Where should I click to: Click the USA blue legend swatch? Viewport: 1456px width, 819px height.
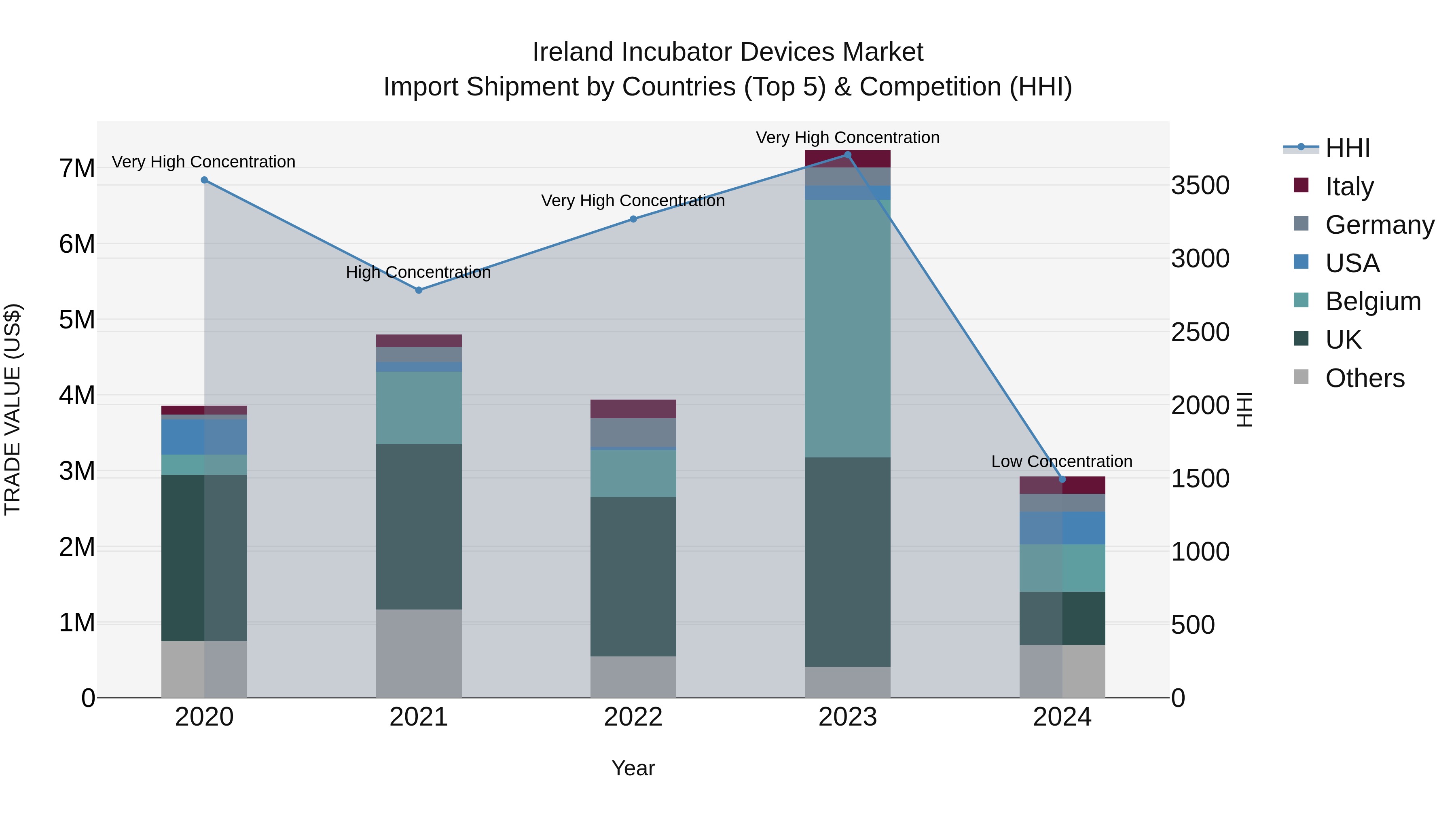pyautogui.click(x=1301, y=262)
